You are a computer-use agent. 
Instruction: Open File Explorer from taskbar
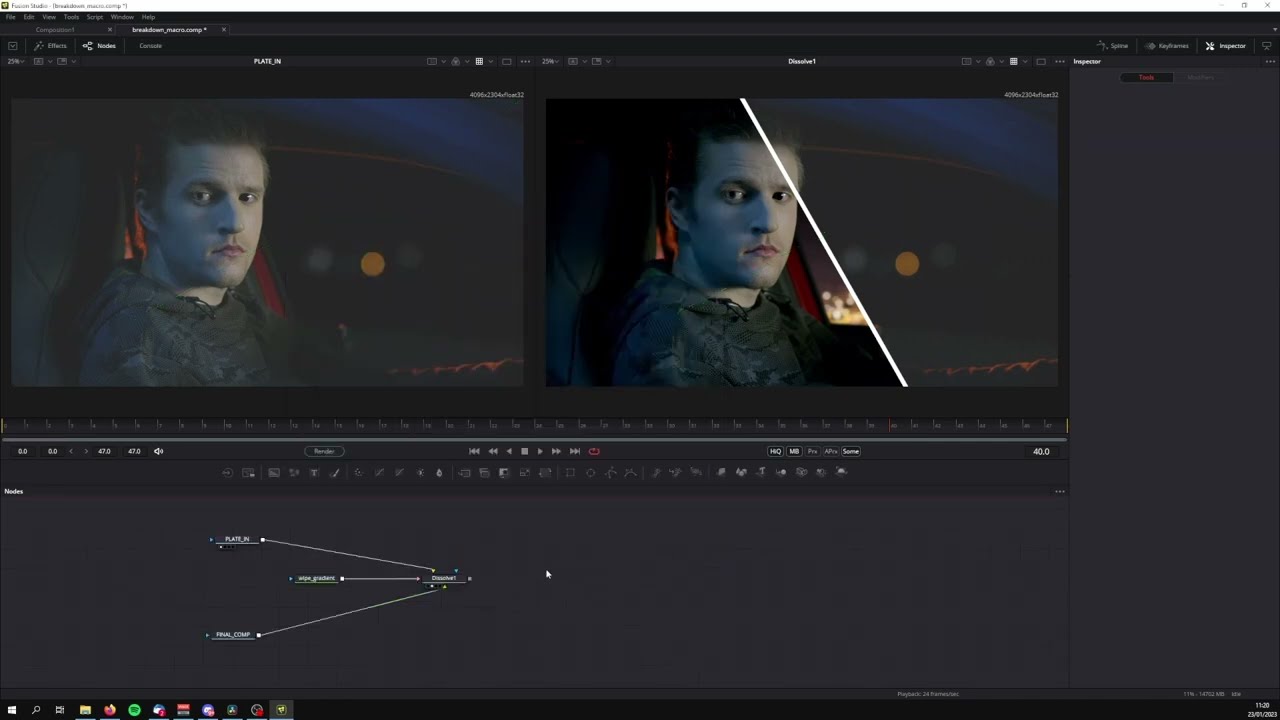point(85,710)
